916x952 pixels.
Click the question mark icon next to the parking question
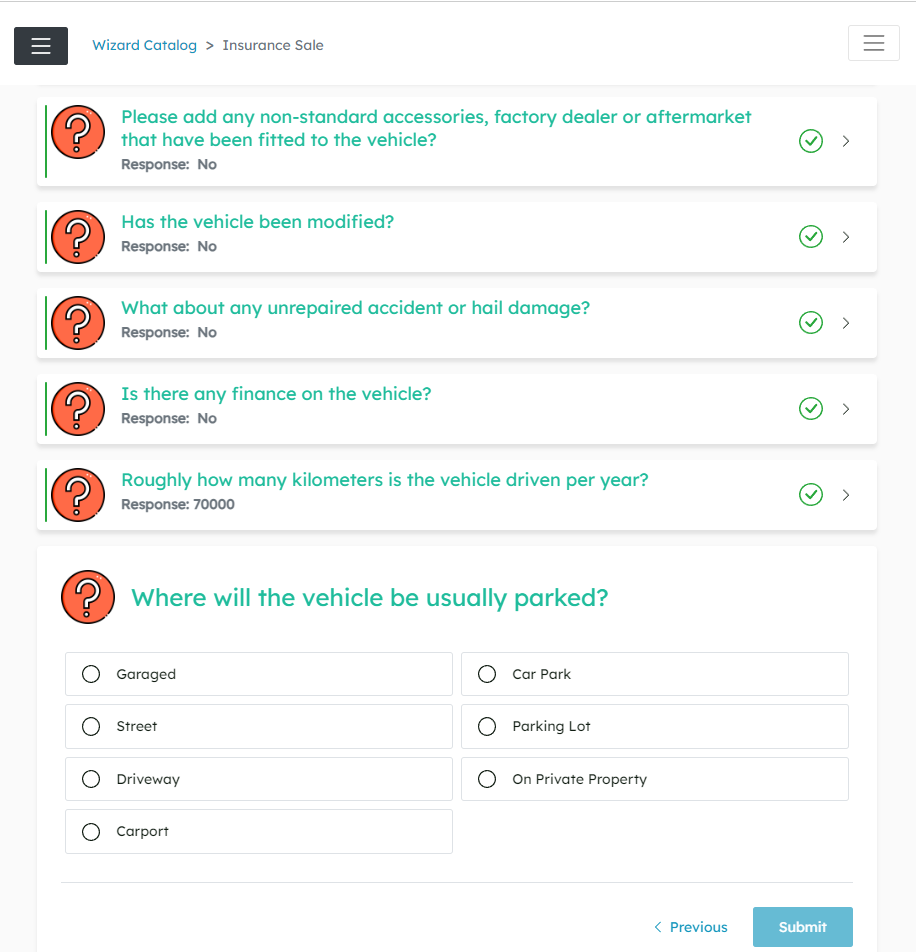tap(87, 596)
